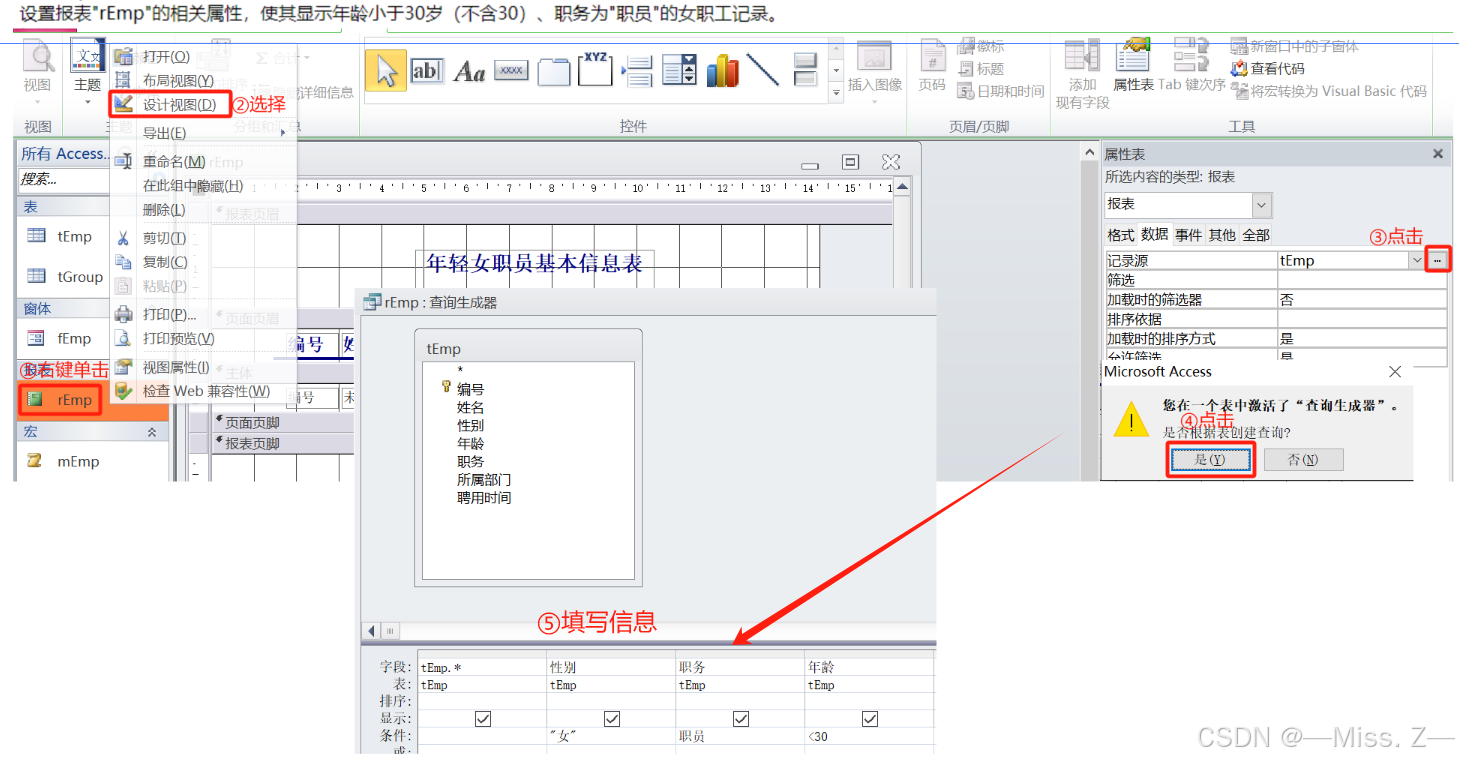The width and height of the screenshot is (1459, 763).
Task: Click the report designer vertical scrollbar up arrow
Action: [902, 186]
